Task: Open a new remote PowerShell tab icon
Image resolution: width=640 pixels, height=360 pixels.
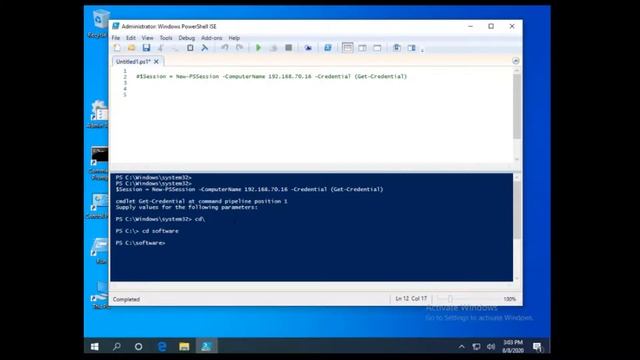Action: tap(308, 48)
